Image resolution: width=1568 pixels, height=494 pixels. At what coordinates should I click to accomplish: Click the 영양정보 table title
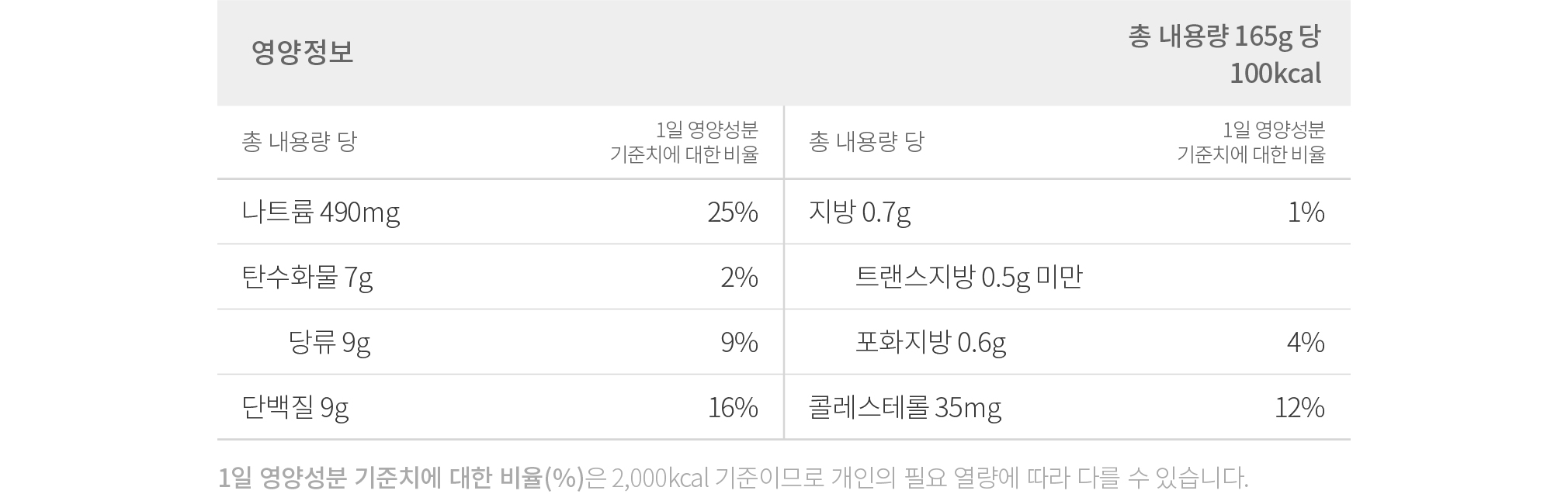[x=302, y=52]
